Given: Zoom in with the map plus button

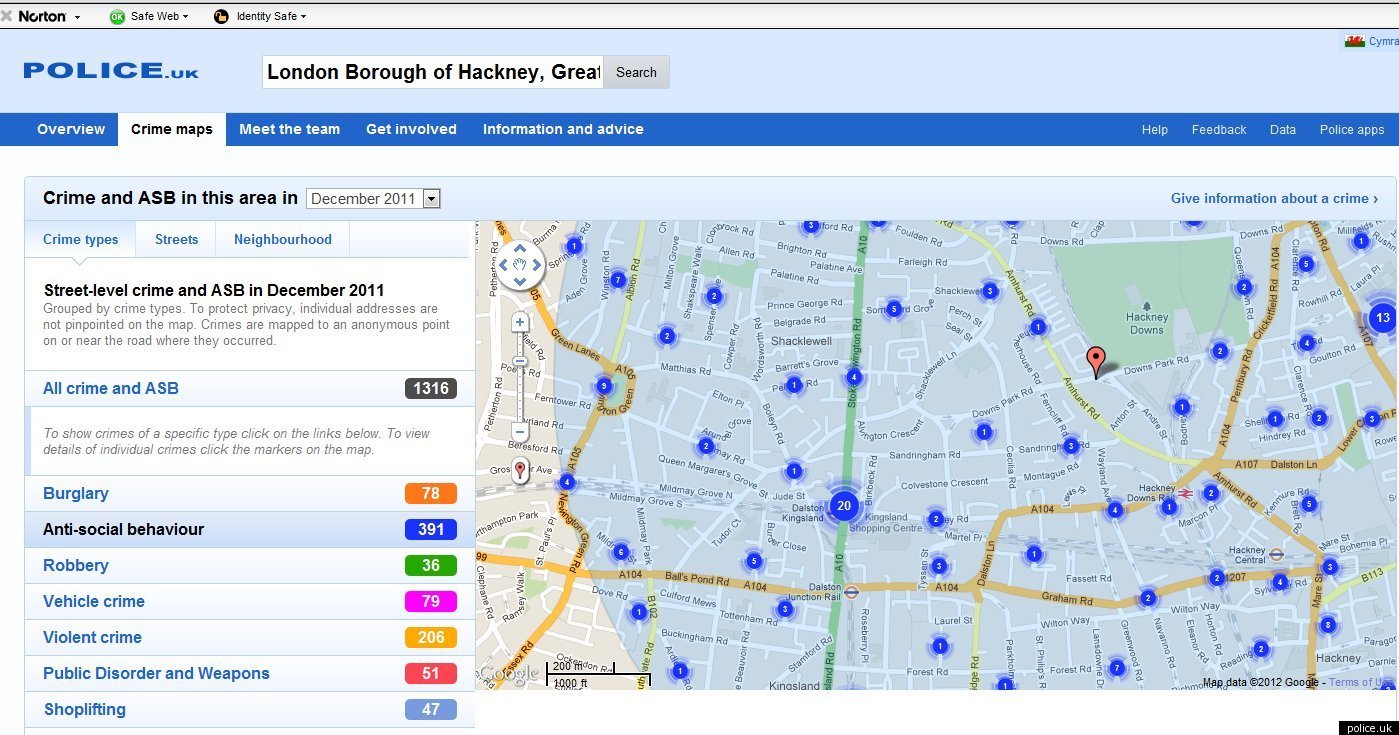Looking at the screenshot, I should click(520, 322).
